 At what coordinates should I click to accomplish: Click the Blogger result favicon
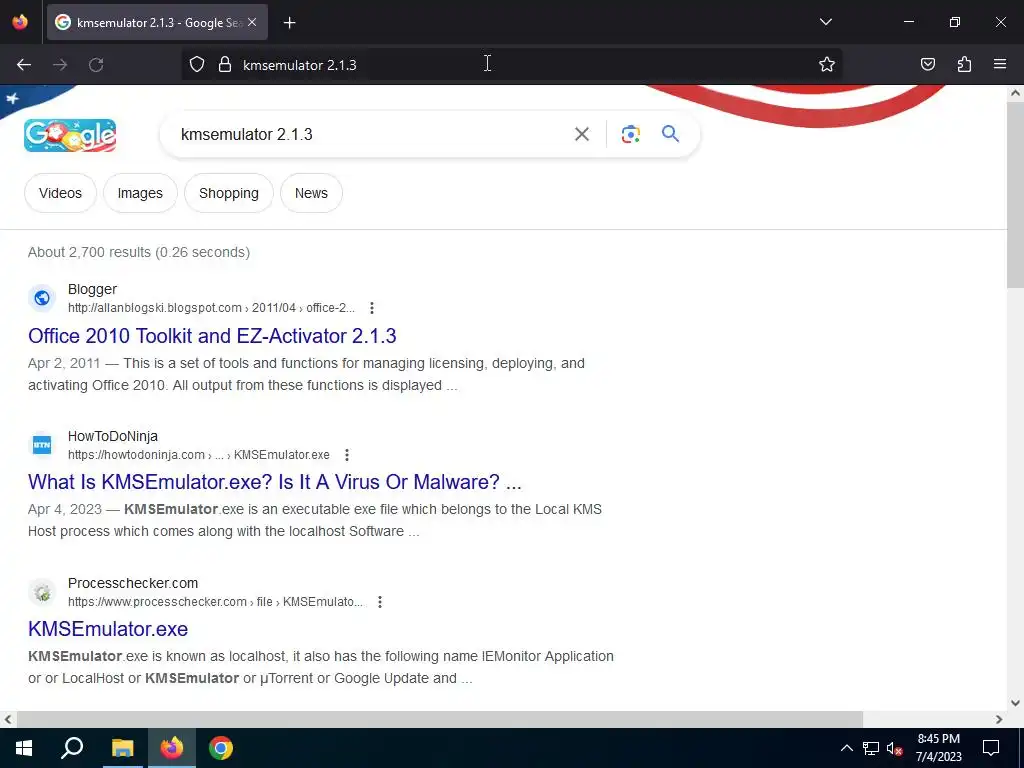(x=42, y=298)
